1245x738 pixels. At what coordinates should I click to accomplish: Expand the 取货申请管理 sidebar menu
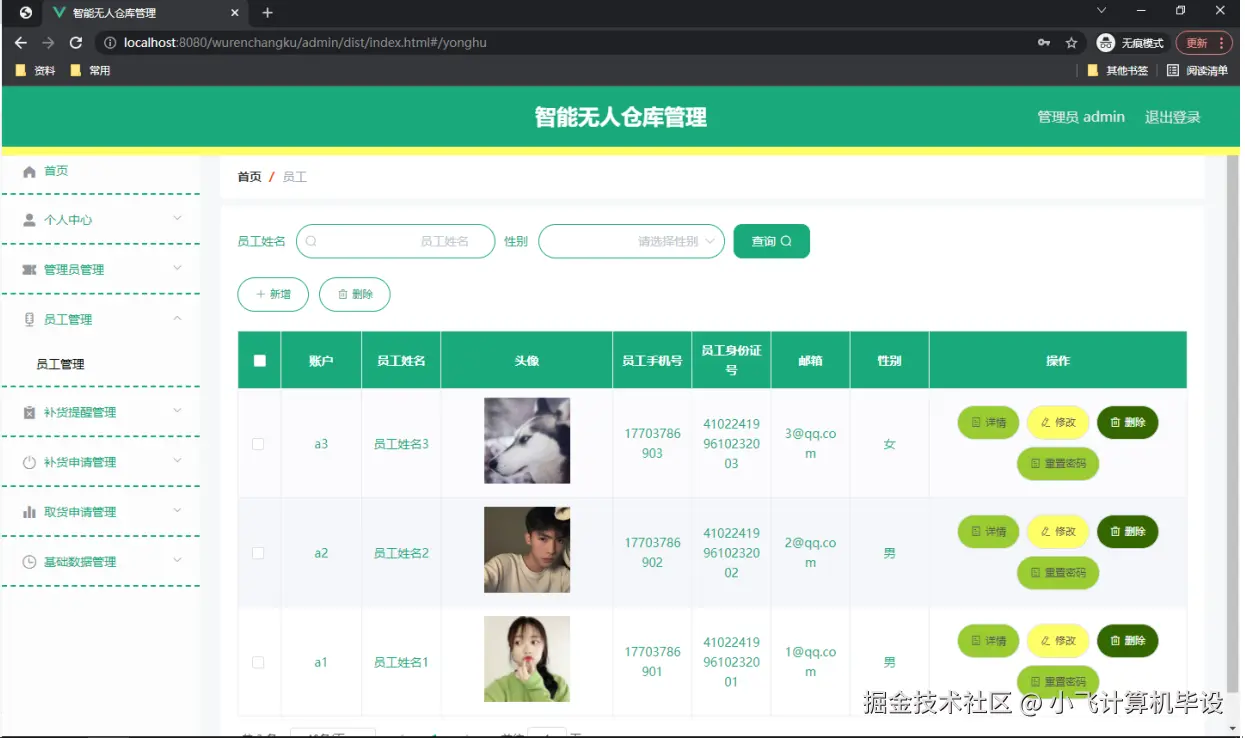click(177, 511)
